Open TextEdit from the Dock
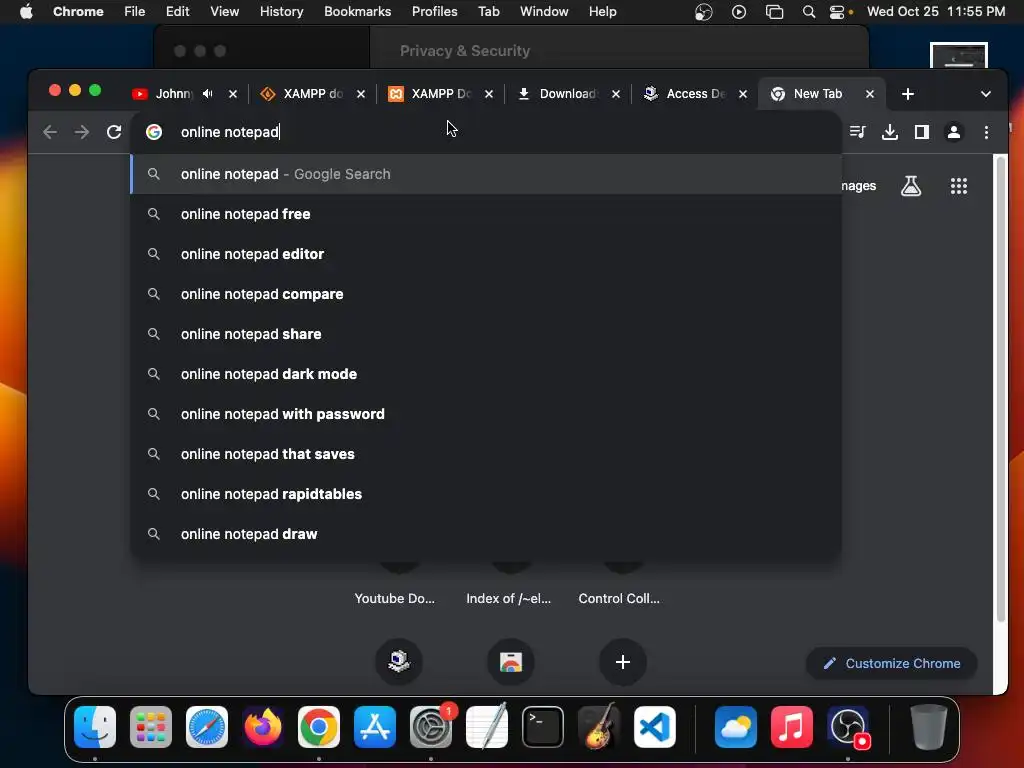 click(x=487, y=727)
